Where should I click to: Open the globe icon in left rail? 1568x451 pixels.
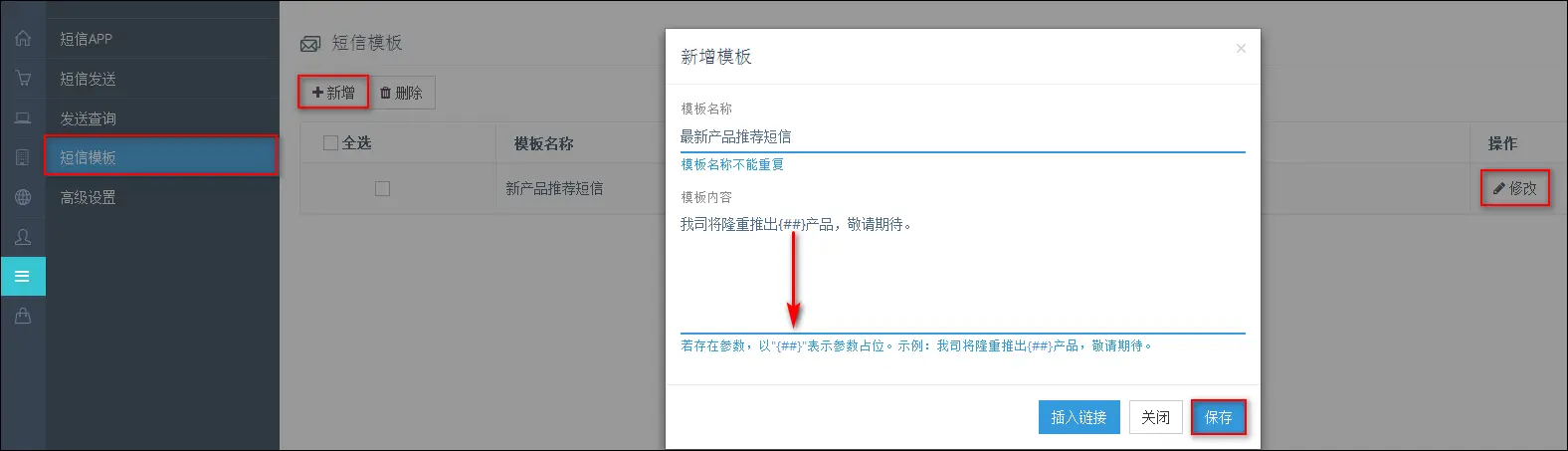click(22, 197)
